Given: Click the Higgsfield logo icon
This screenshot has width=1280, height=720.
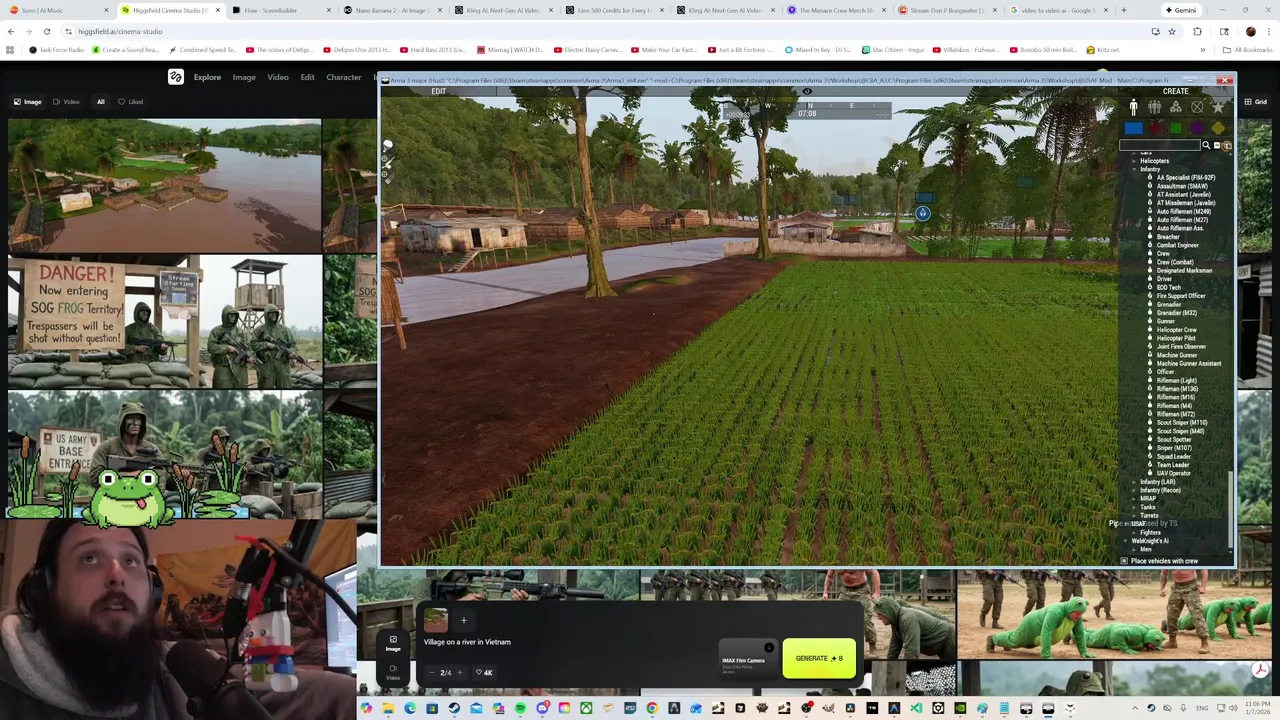Looking at the screenshot, I should coord(176,77).
